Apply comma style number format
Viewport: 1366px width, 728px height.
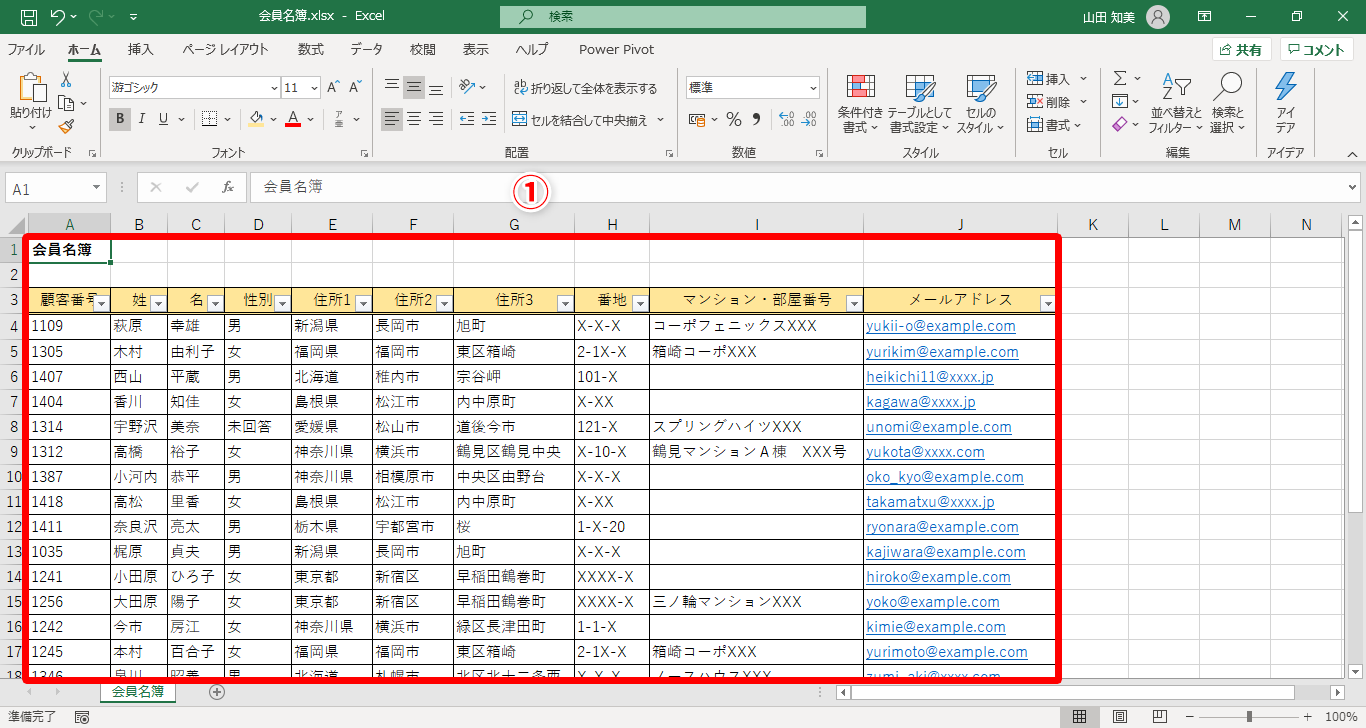(x=757, y=119)
